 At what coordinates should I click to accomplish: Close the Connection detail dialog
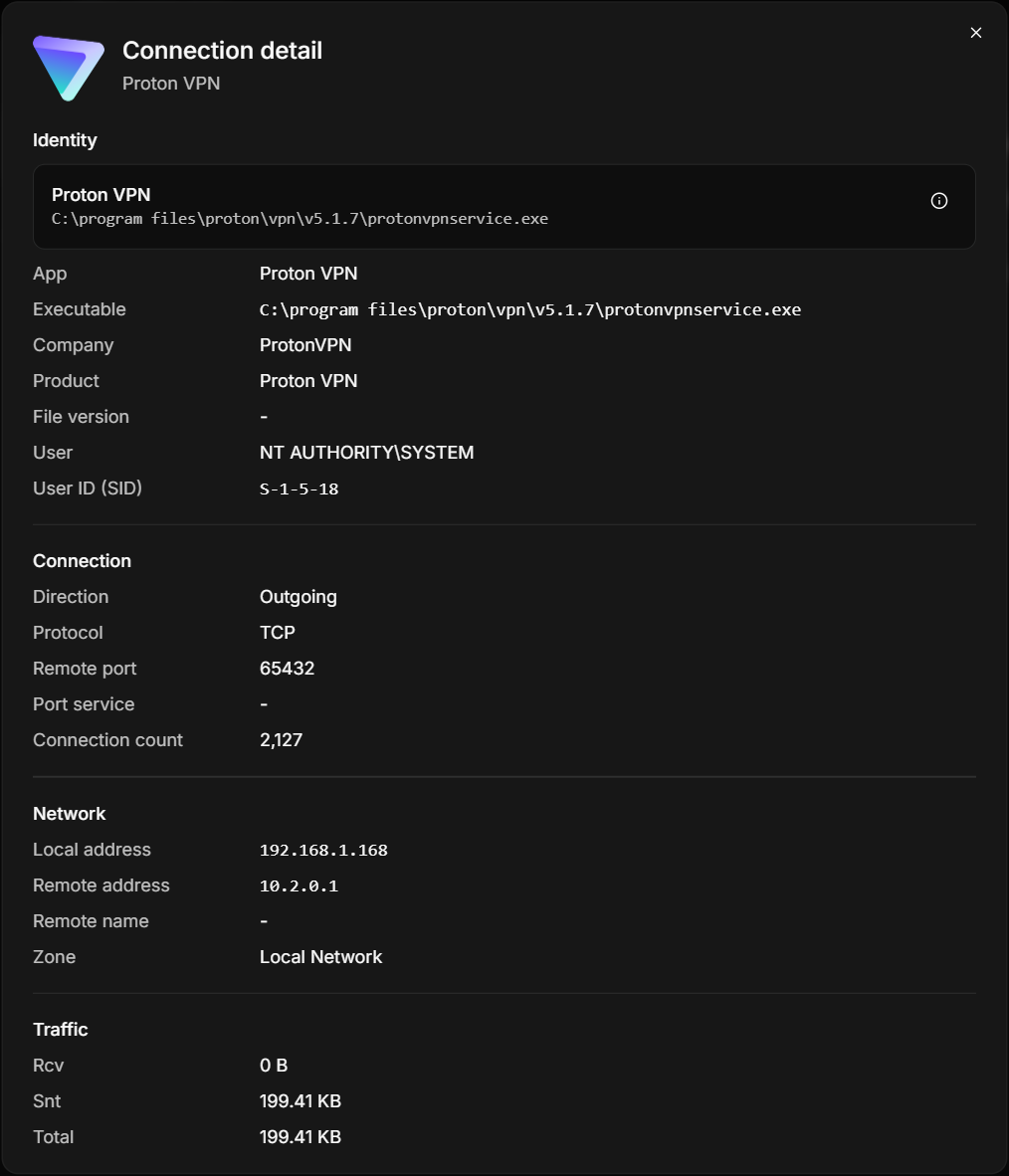975,33
